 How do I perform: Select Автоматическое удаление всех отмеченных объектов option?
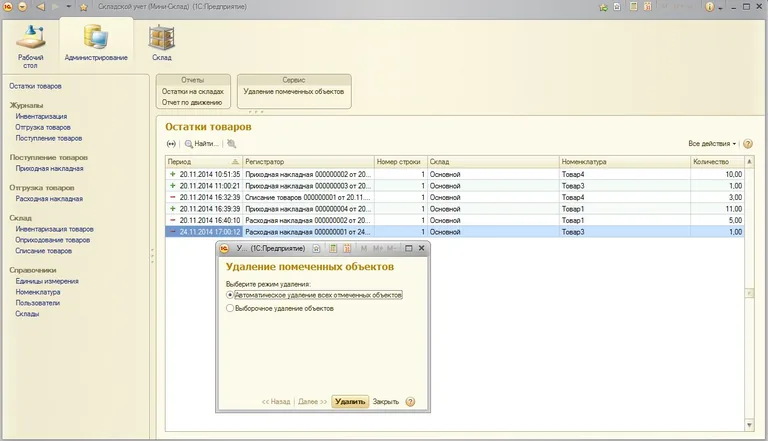click(231, 296)
